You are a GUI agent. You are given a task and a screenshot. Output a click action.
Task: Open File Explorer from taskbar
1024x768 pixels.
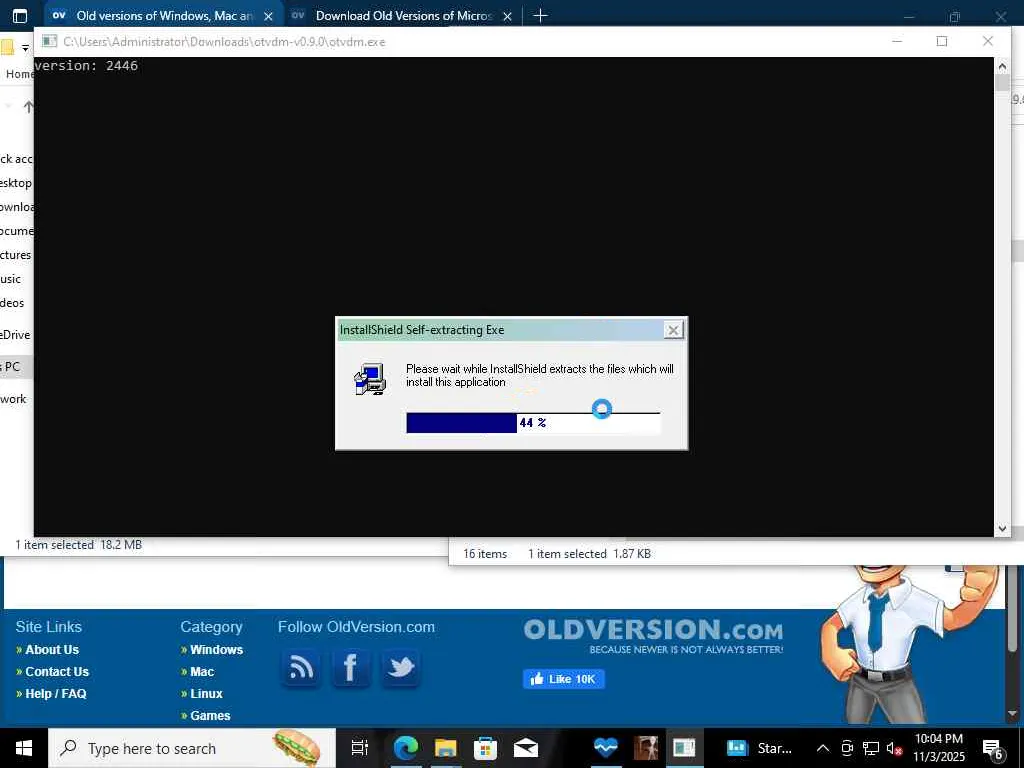(x=445, y=748)
